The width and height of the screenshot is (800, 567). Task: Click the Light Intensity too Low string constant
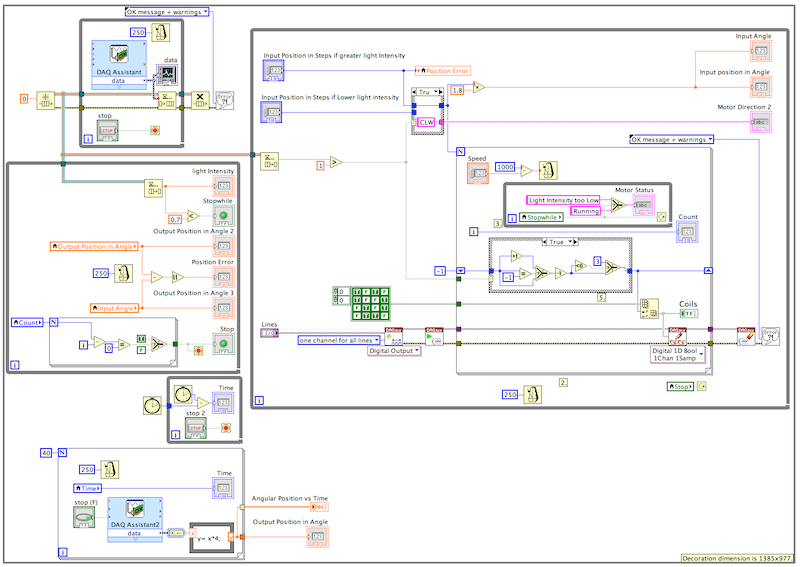(x=563, y=201)
